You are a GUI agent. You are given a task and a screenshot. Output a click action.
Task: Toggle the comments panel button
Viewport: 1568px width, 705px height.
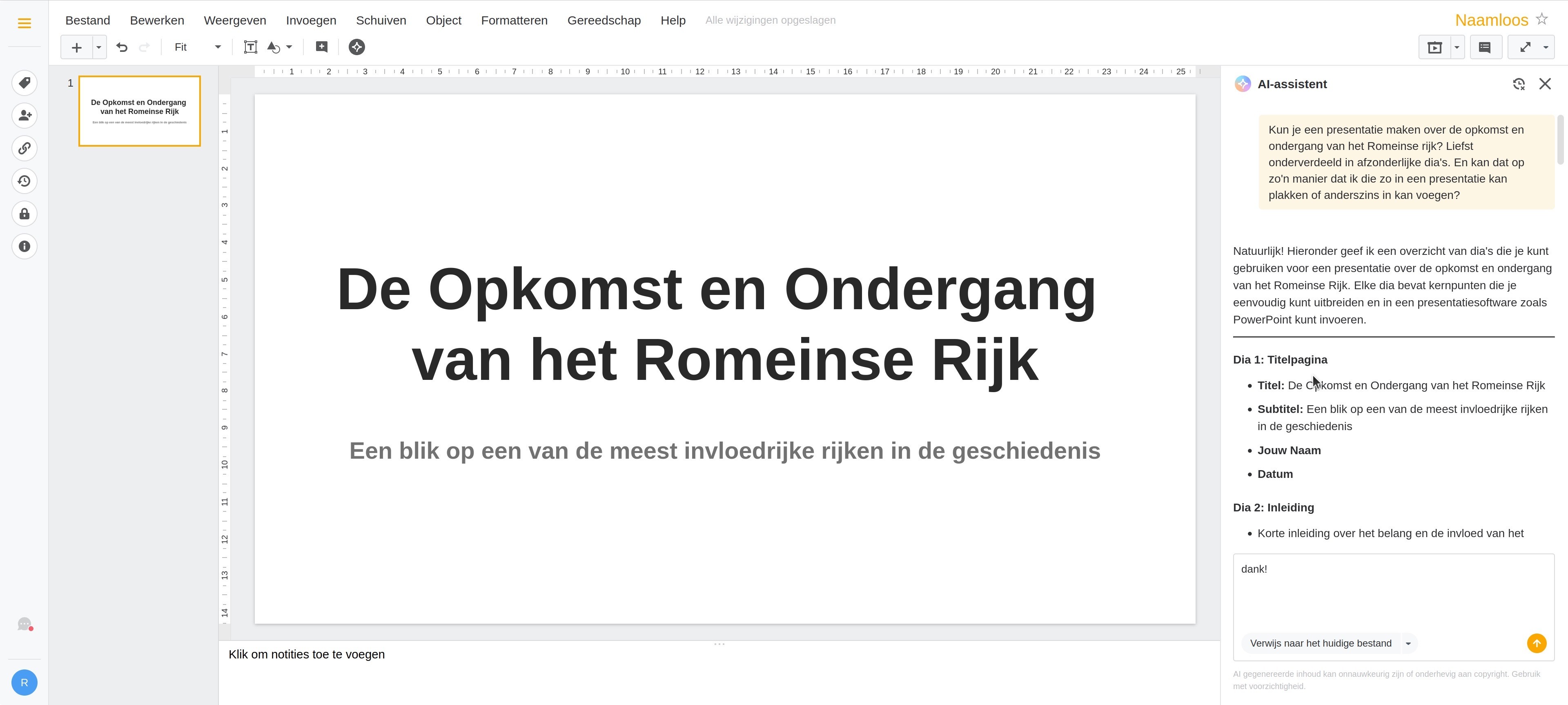(1485, 47)
